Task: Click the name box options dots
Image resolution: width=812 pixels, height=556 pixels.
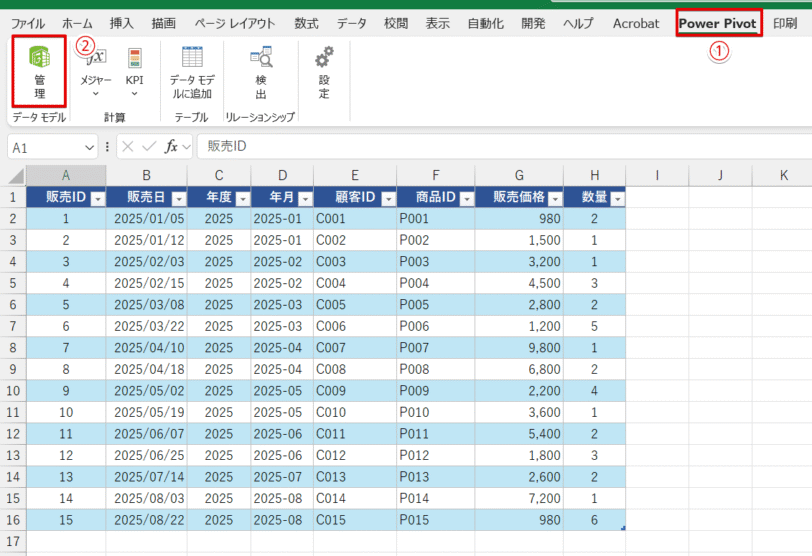Action: (x=107, y=147)
